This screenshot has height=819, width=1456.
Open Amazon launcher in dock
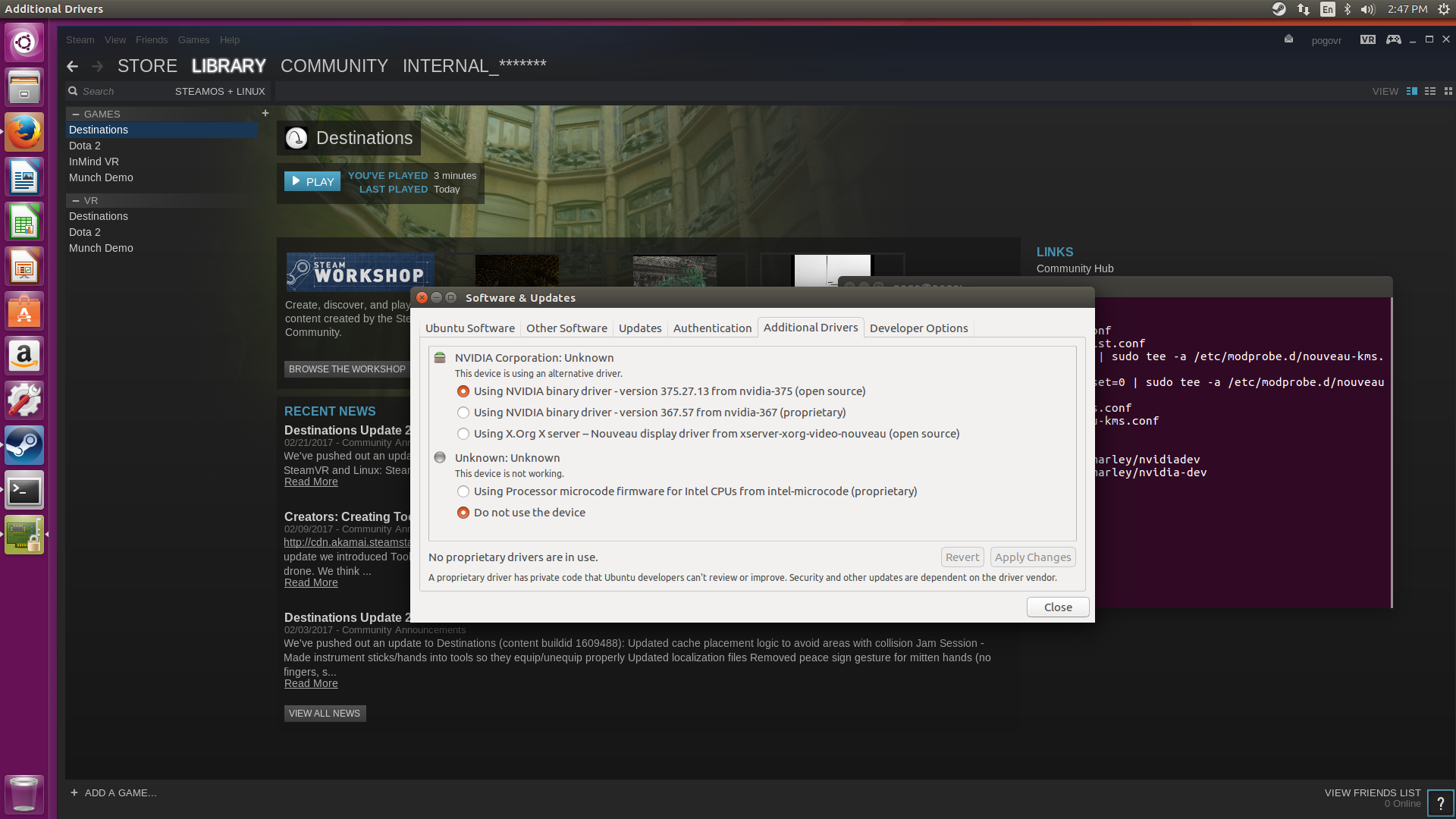click(24, 356)
